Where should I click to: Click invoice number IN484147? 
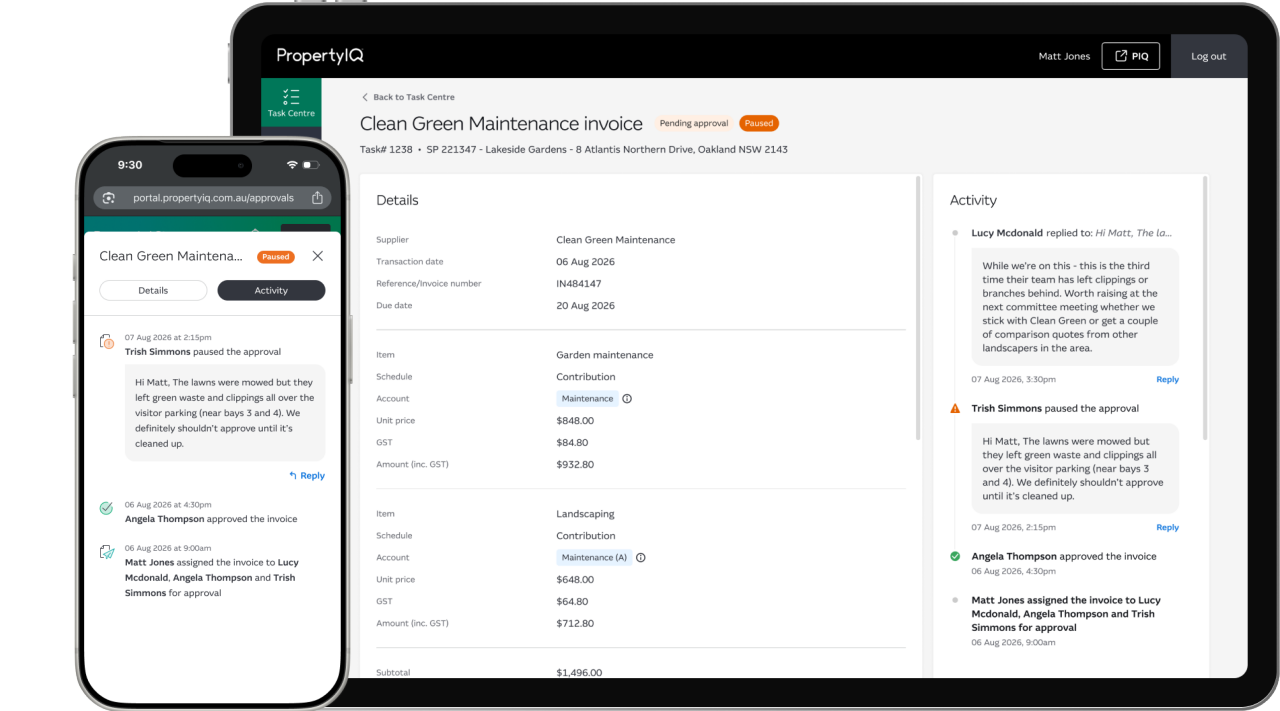(x=579, y=284)
